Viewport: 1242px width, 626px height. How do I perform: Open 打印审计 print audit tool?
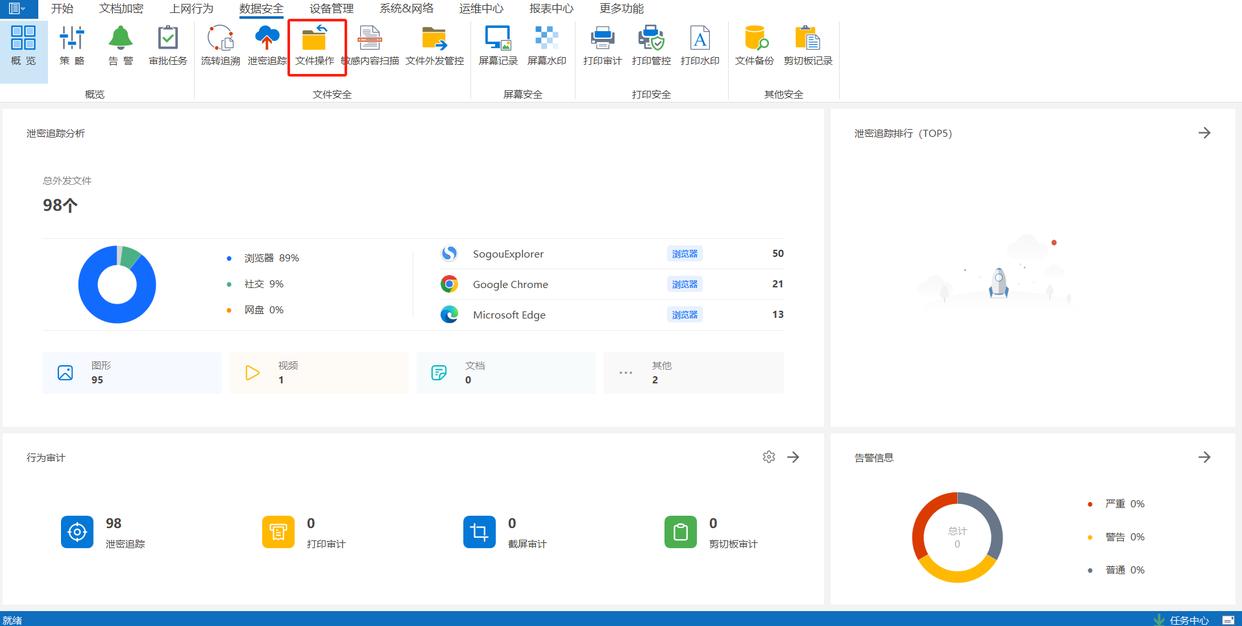pyautogui.click(x=602, y=46)
